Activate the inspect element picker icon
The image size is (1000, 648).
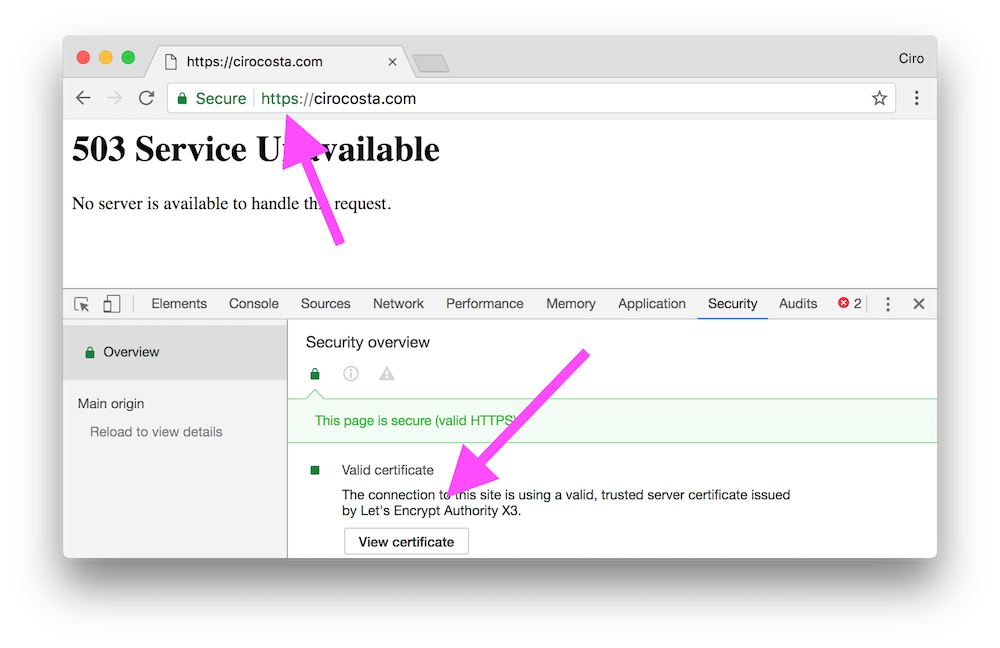pos(82,304)
